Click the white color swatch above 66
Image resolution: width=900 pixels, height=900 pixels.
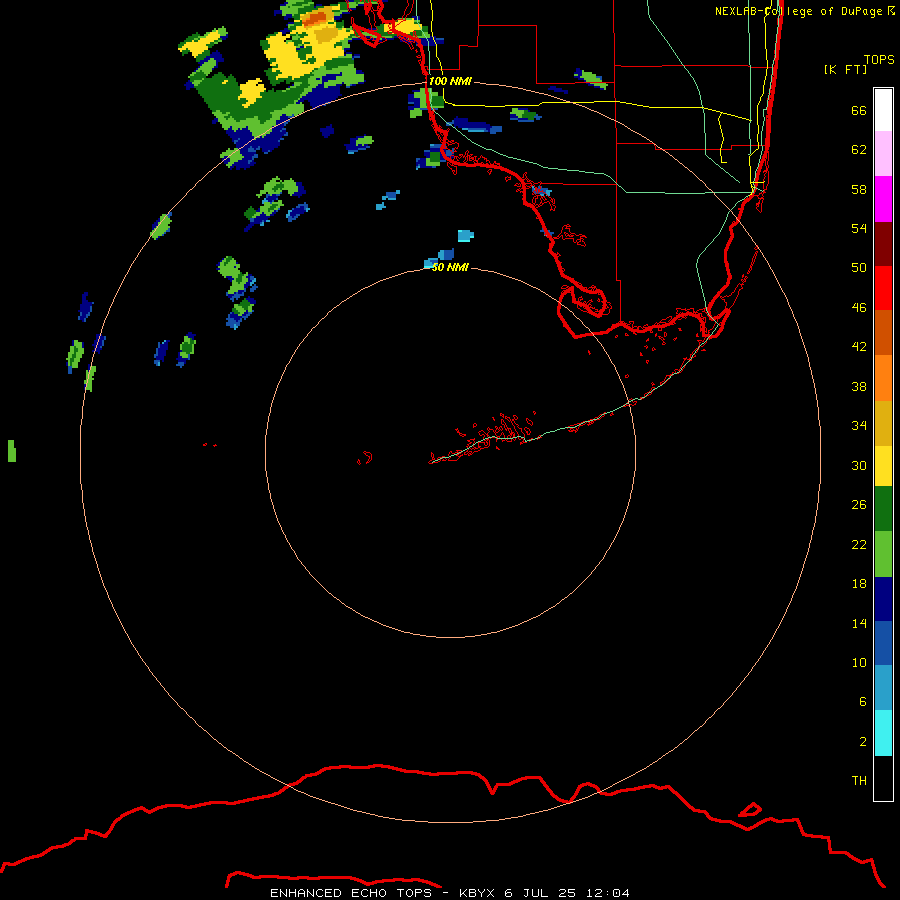click(x=883, y=110)
